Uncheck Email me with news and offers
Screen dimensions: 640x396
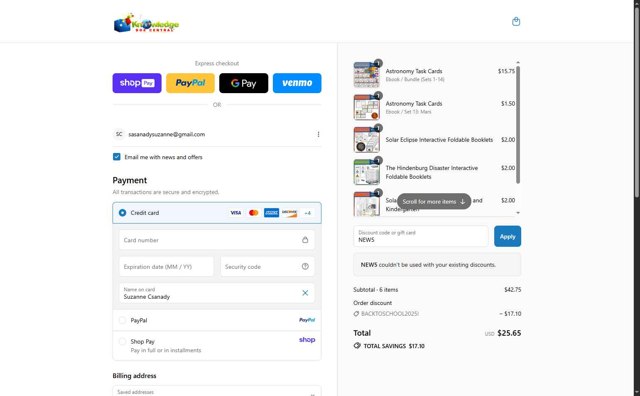[117, 157]
